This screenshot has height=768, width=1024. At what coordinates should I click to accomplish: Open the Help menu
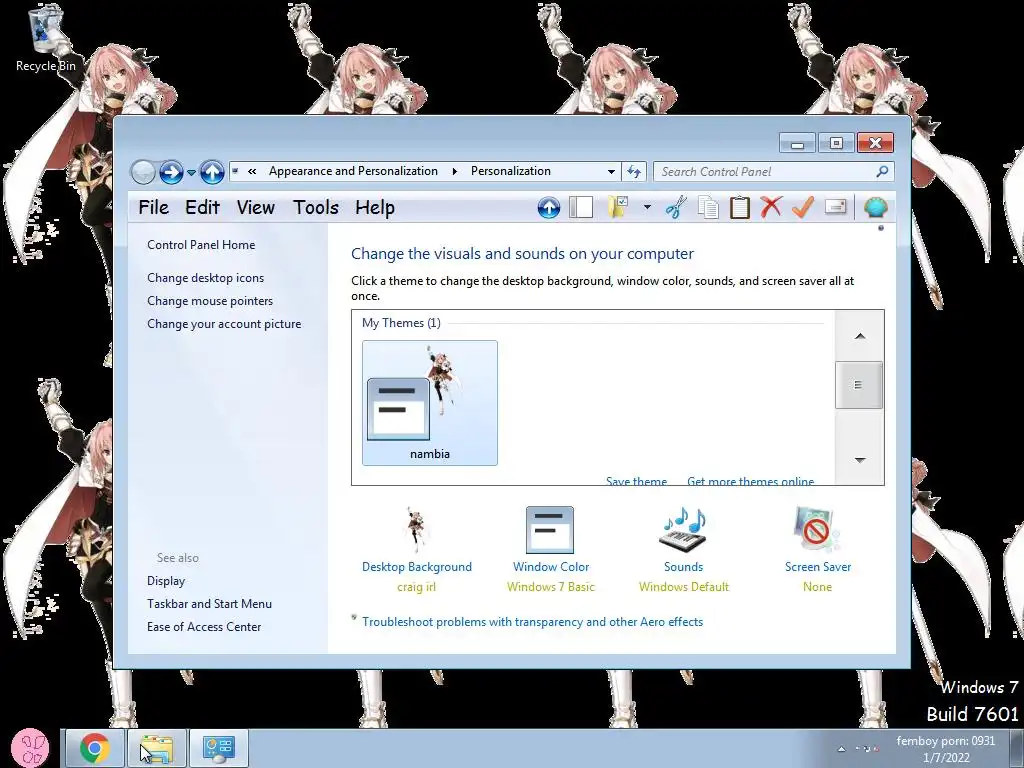point(375,208)
